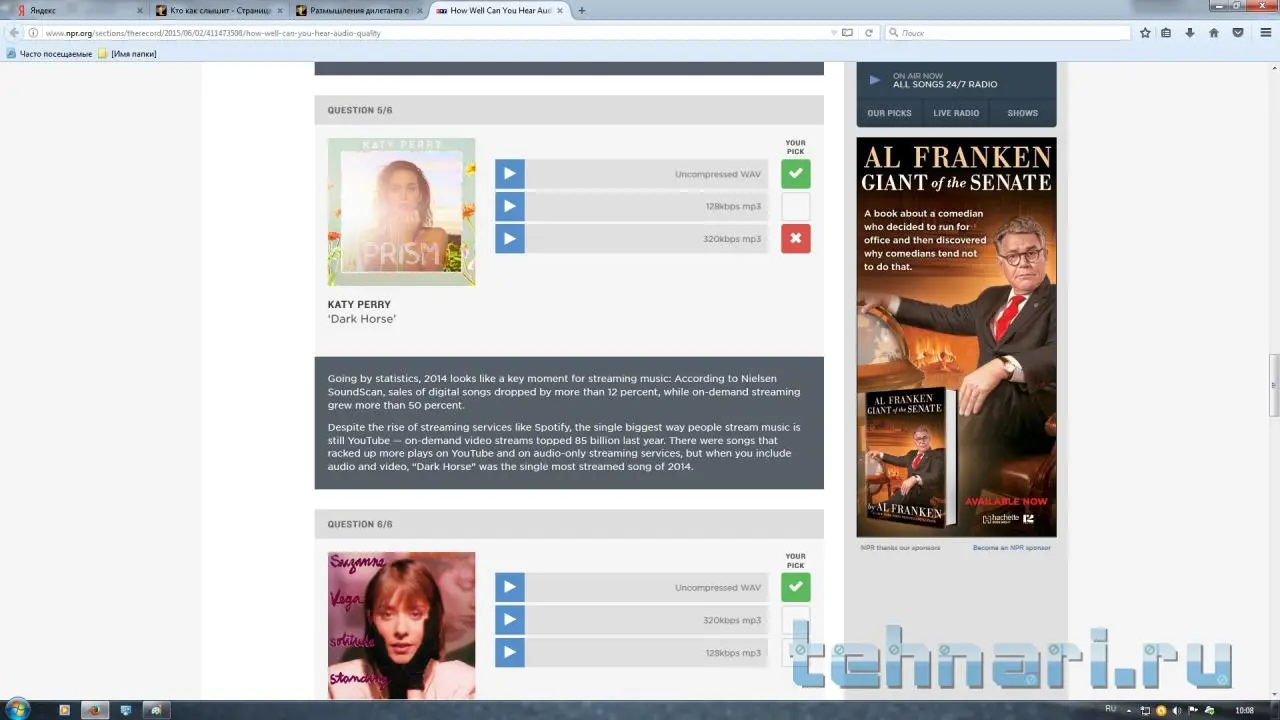Play the 128kbps mp3 sample for Dark Horse
Image resolution: width=1280 pixels, height=720 pixels.
tap(509, 206)
